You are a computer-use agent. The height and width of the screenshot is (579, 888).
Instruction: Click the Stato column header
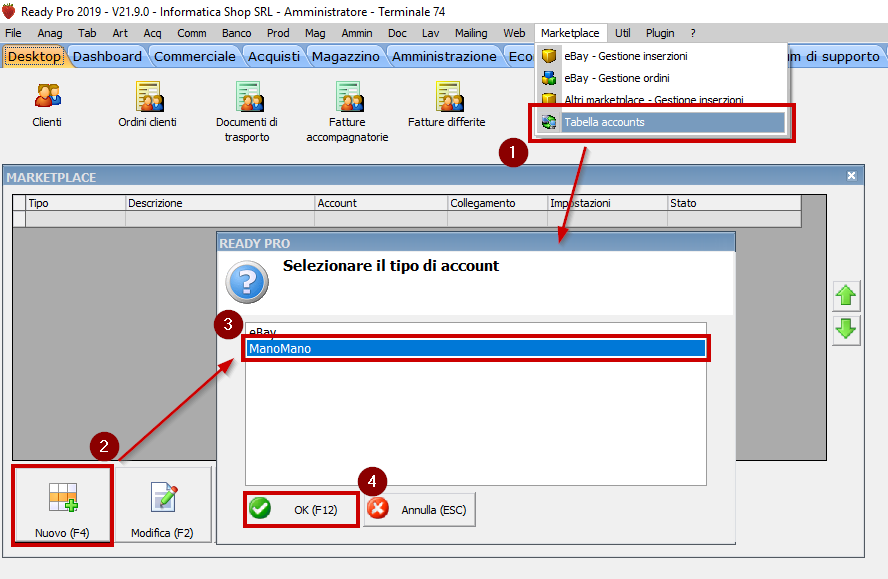click(x=735, y=203)
